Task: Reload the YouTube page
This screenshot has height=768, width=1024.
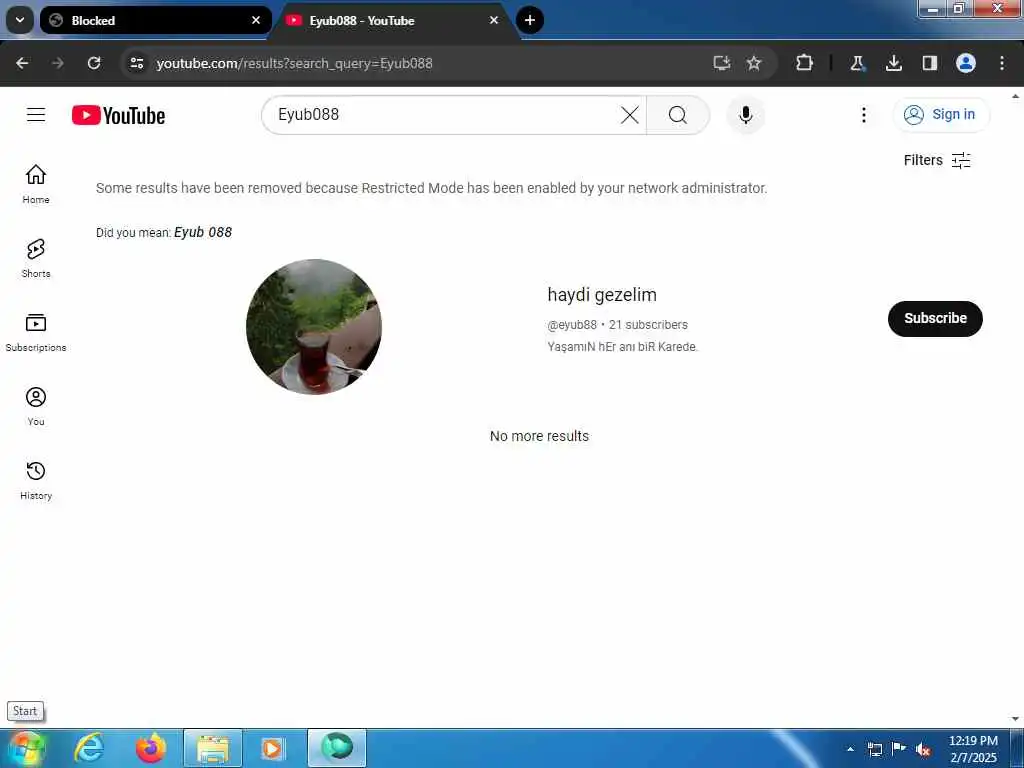Action: pos(94,63)
